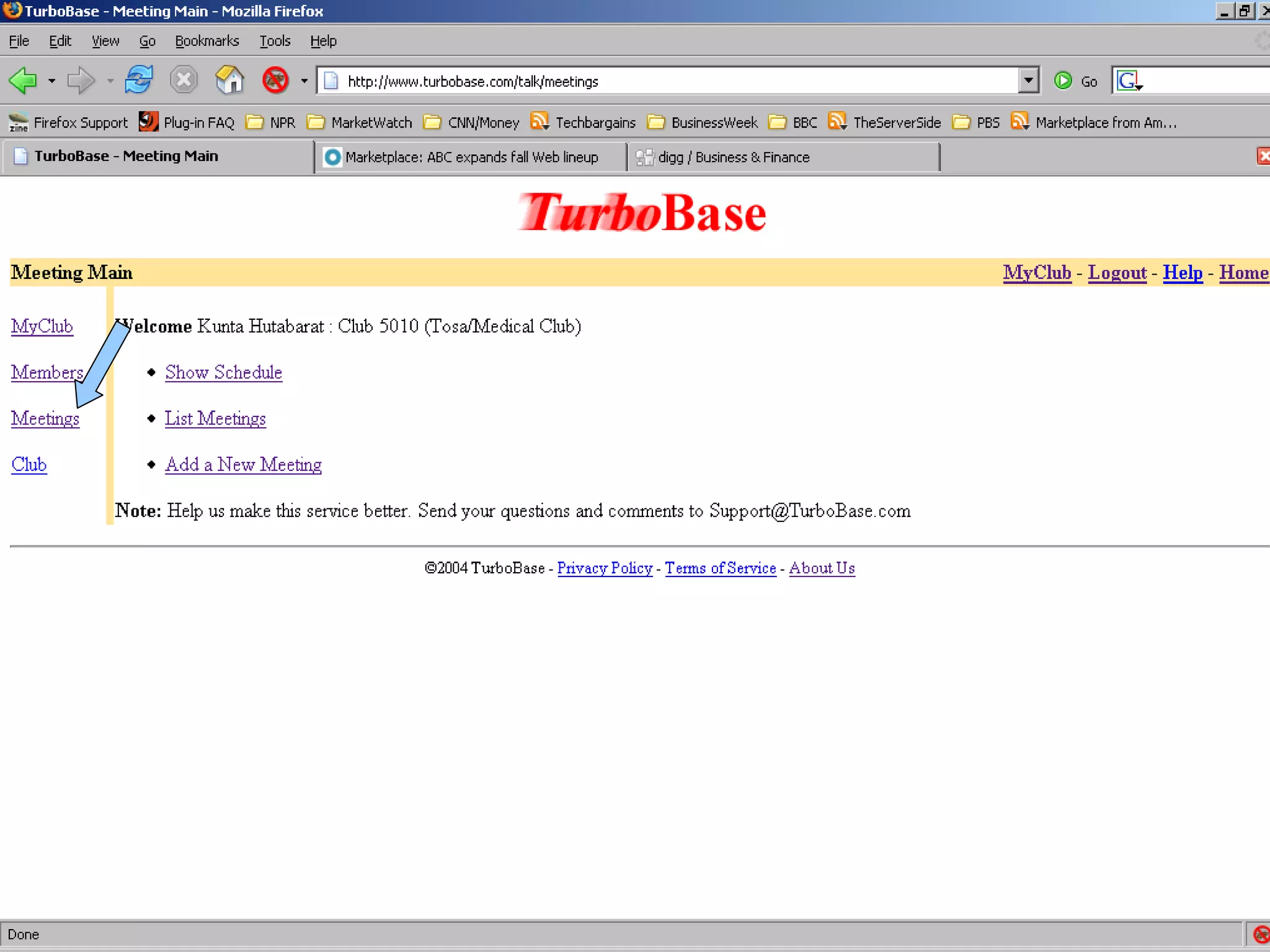Click the Google search engine icon
Viewport: 1270px width, 952px height.
pos(1127,81)
